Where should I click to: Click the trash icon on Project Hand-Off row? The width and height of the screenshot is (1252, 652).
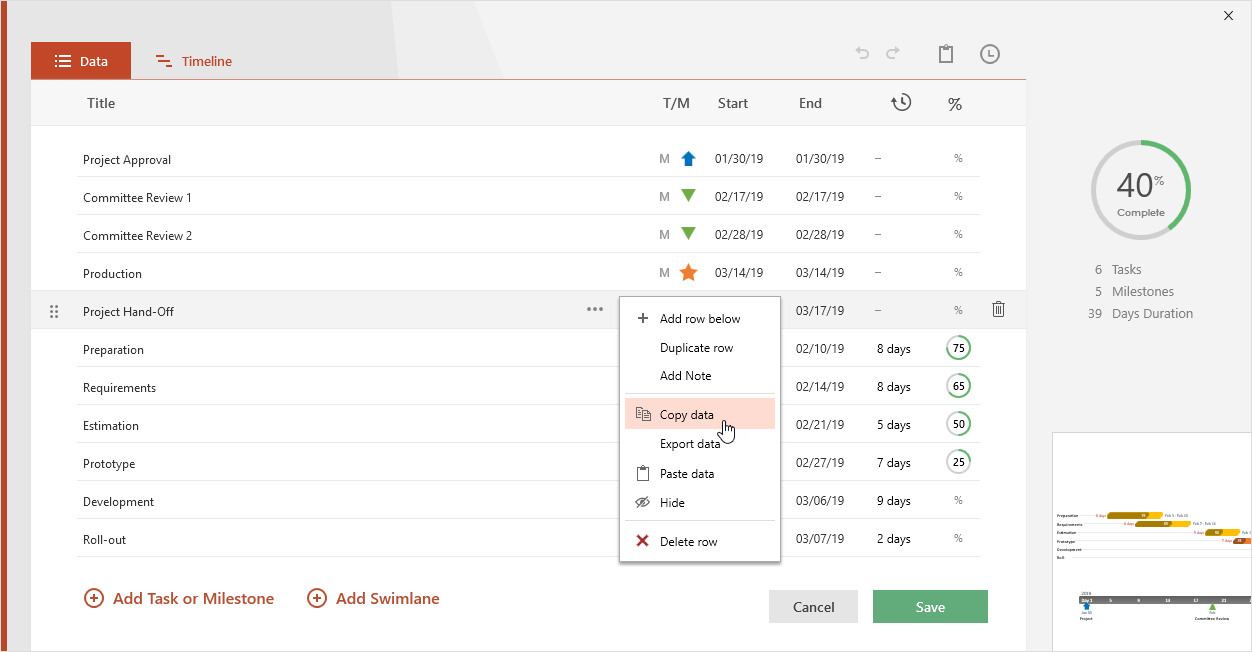998,310
